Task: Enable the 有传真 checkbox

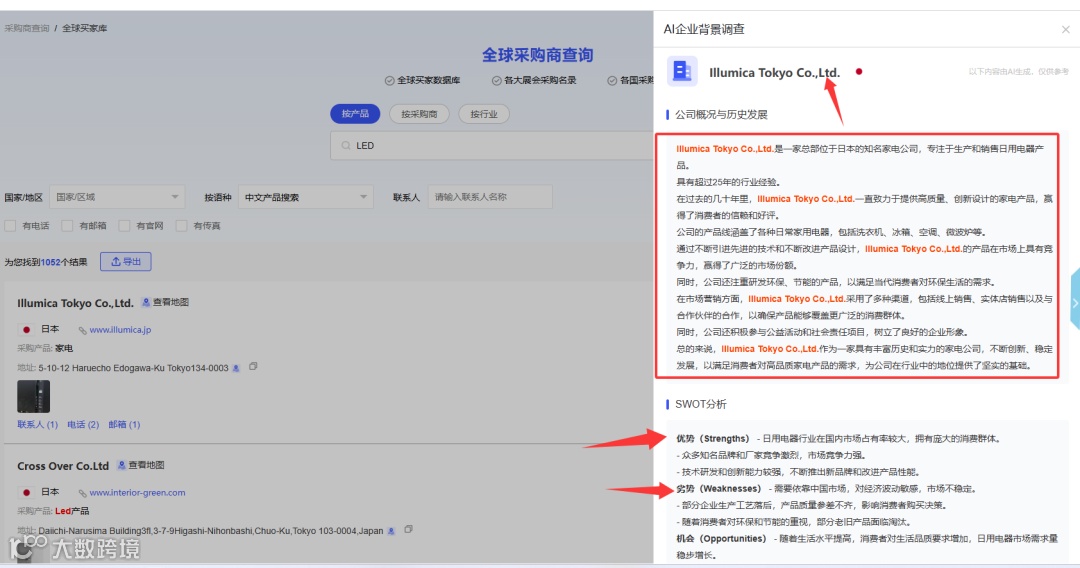Action: pyautogui.click(x=181, y=226)
